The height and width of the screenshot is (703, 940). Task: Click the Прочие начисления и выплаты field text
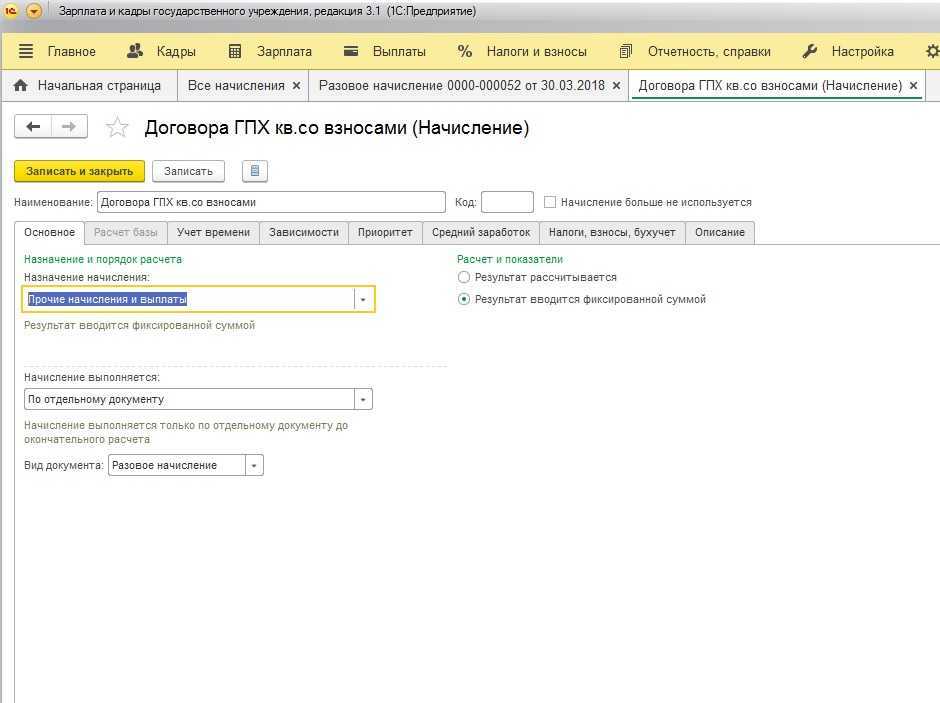[107, 299]
